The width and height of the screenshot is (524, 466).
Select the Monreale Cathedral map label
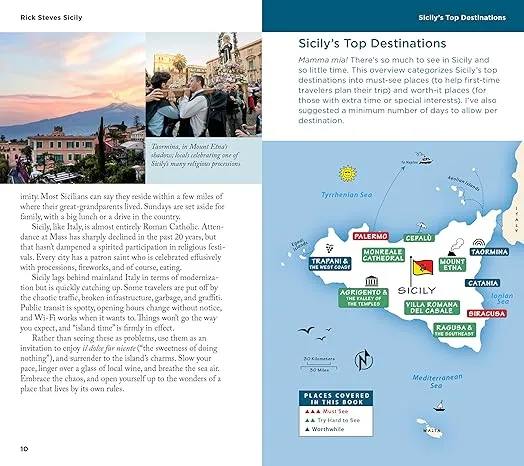(383, 255)
